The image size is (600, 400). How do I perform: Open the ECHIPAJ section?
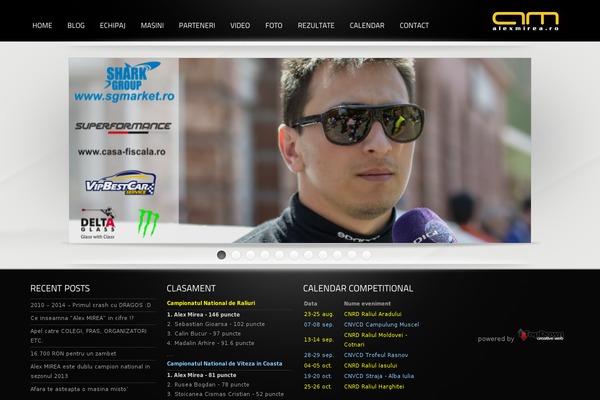112,26
